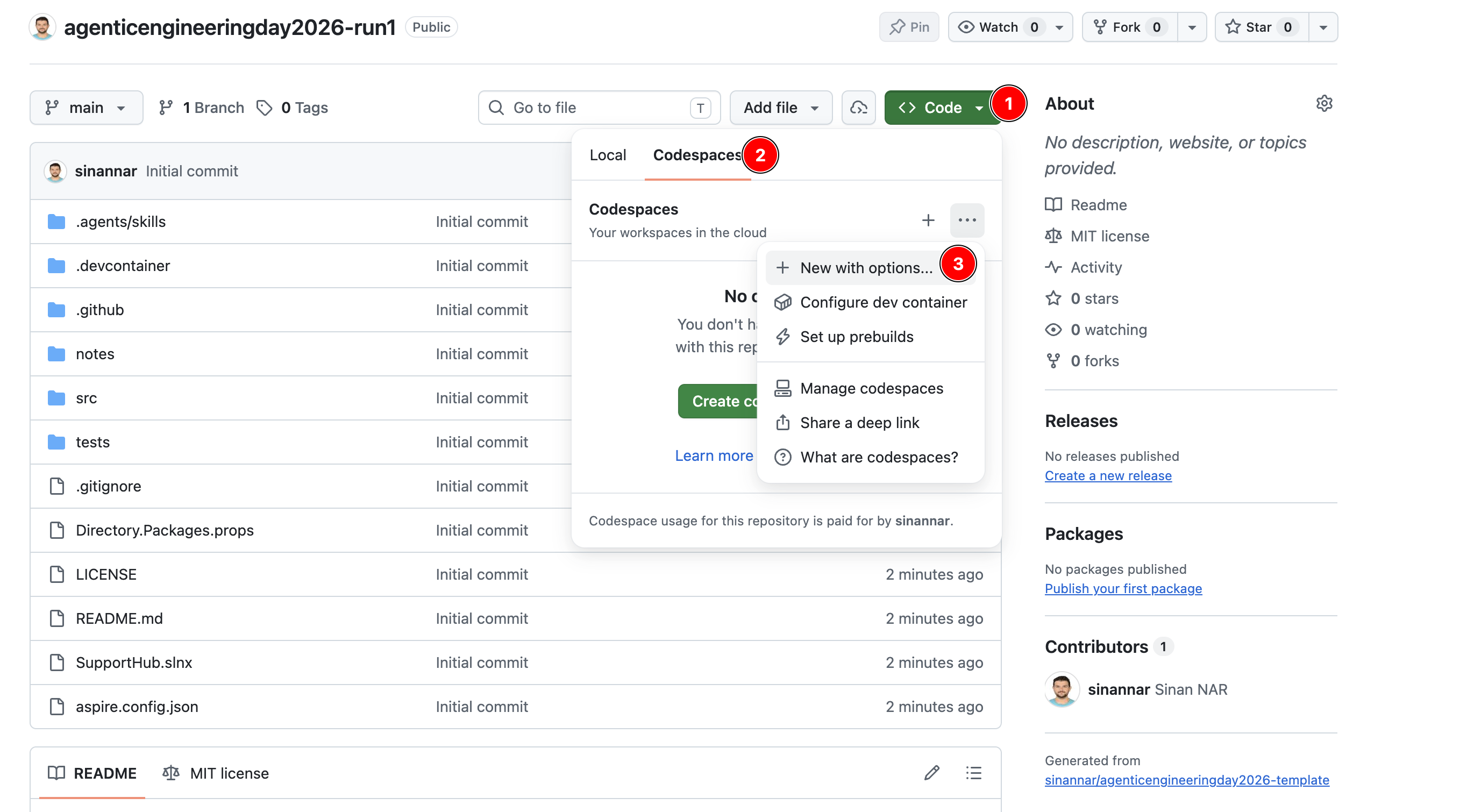Viewport: 1467px width, 812px height.
Task: Open the Add file dropdown
Action: (781, 108)
